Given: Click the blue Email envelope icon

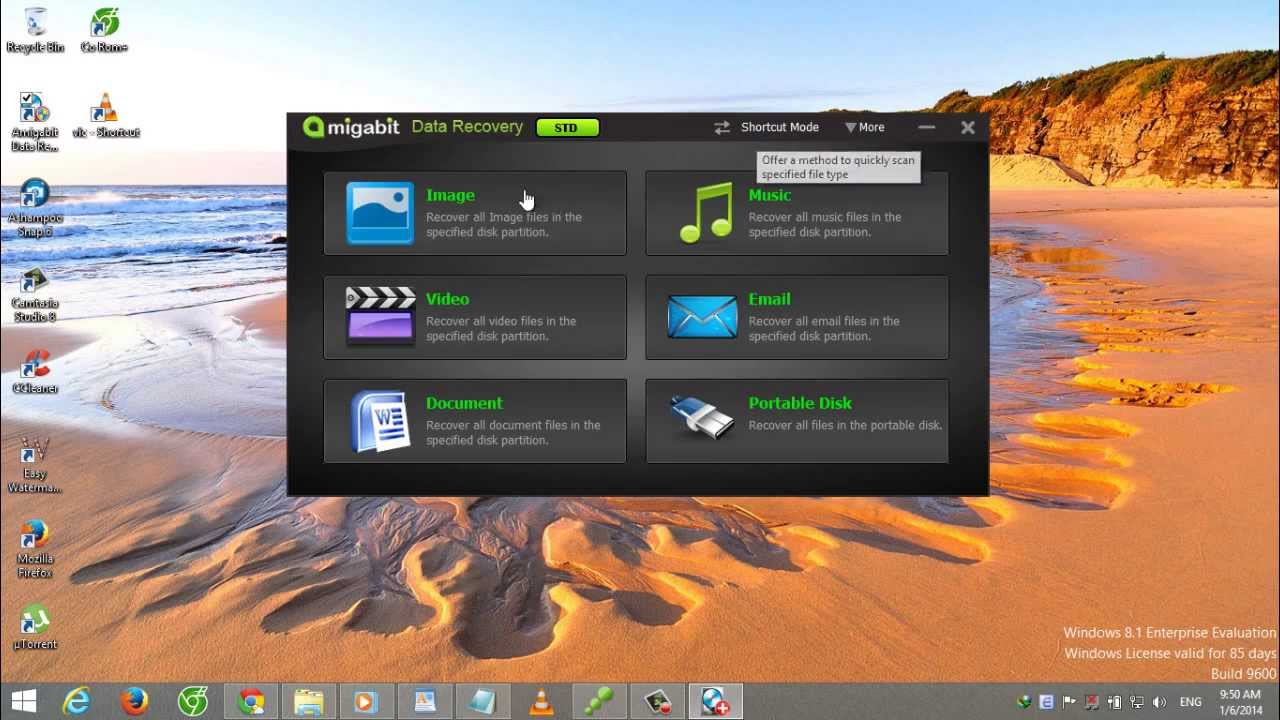Looking at the screenshot, I should click(x=702, y=317).
